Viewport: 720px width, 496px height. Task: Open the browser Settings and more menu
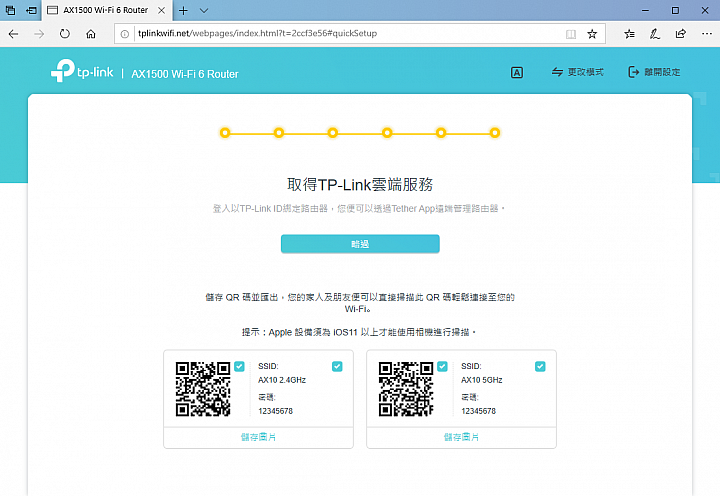pyautogui.click(x=707, y=34)
